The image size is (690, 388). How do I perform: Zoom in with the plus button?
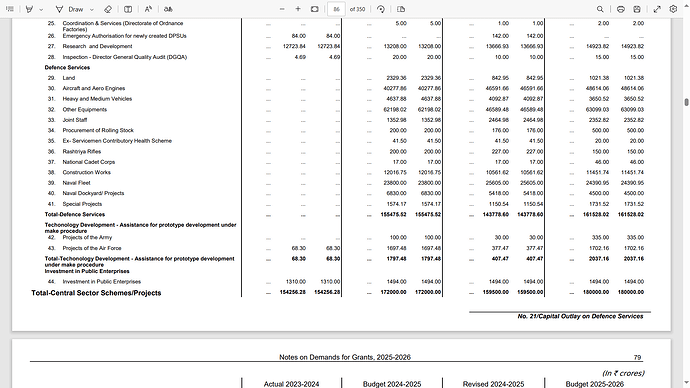coord(298,9)
